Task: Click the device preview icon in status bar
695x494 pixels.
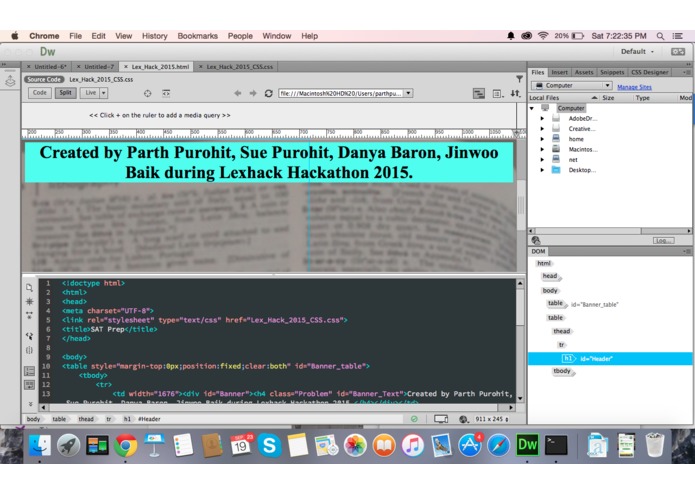Action: click(x=441, y=419)
